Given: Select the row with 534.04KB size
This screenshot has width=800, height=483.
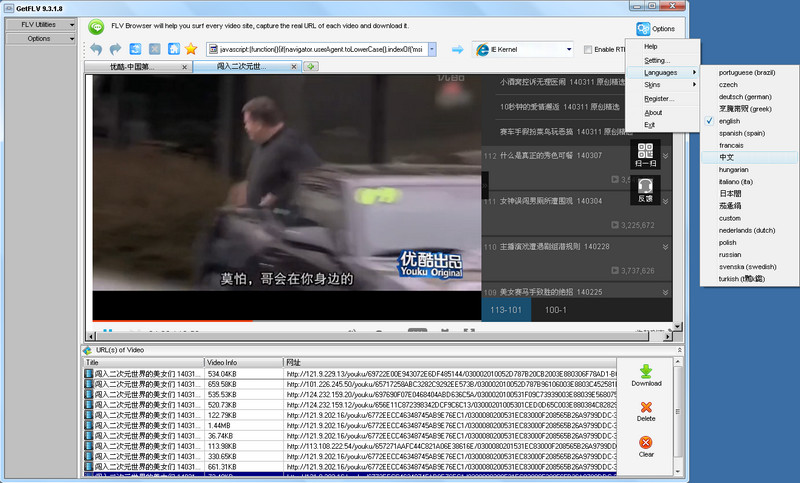Looking at the screenshot, I should point(350,374).
